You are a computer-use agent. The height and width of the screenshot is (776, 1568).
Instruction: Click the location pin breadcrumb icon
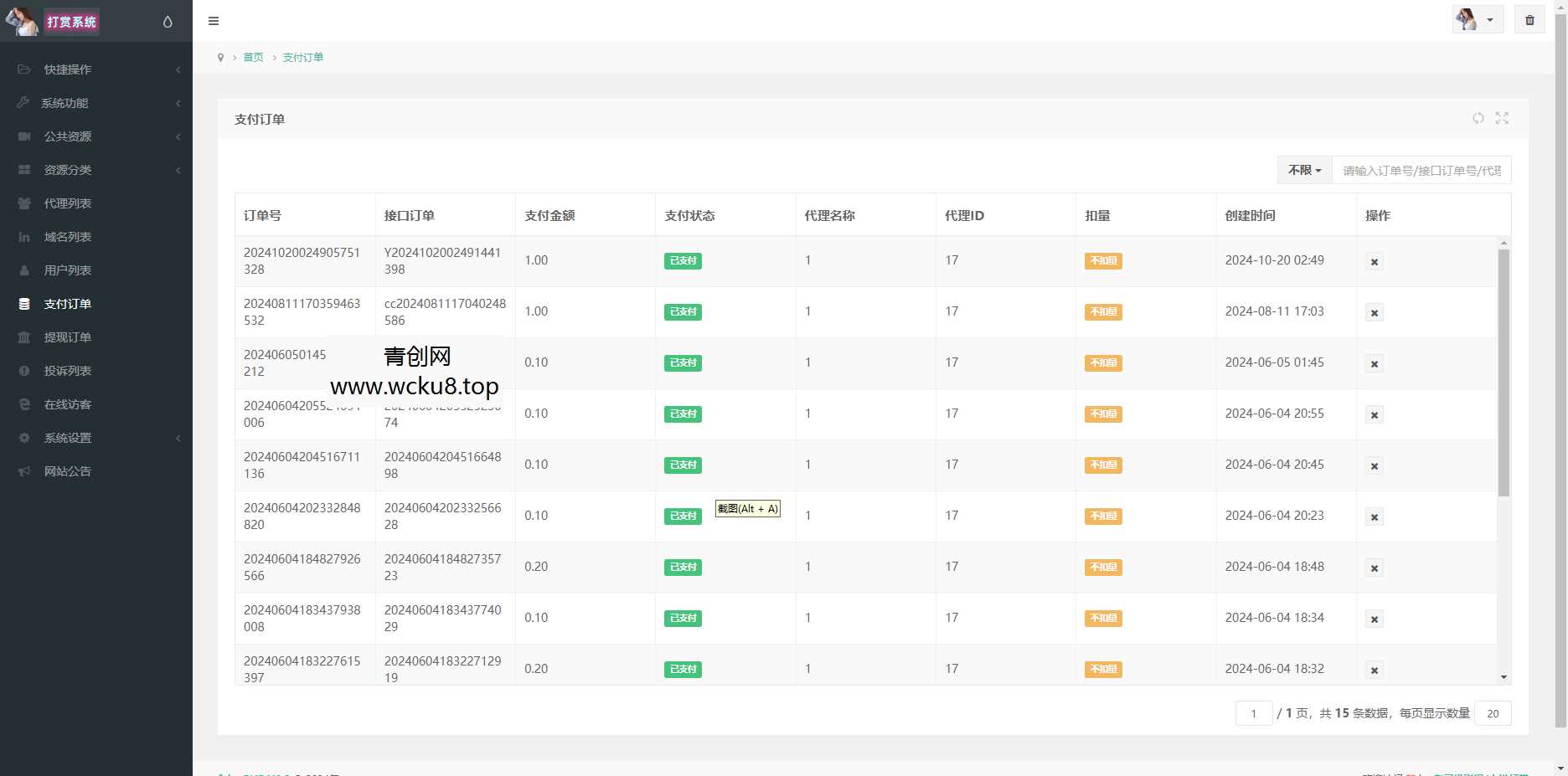(x=220, y=58)
